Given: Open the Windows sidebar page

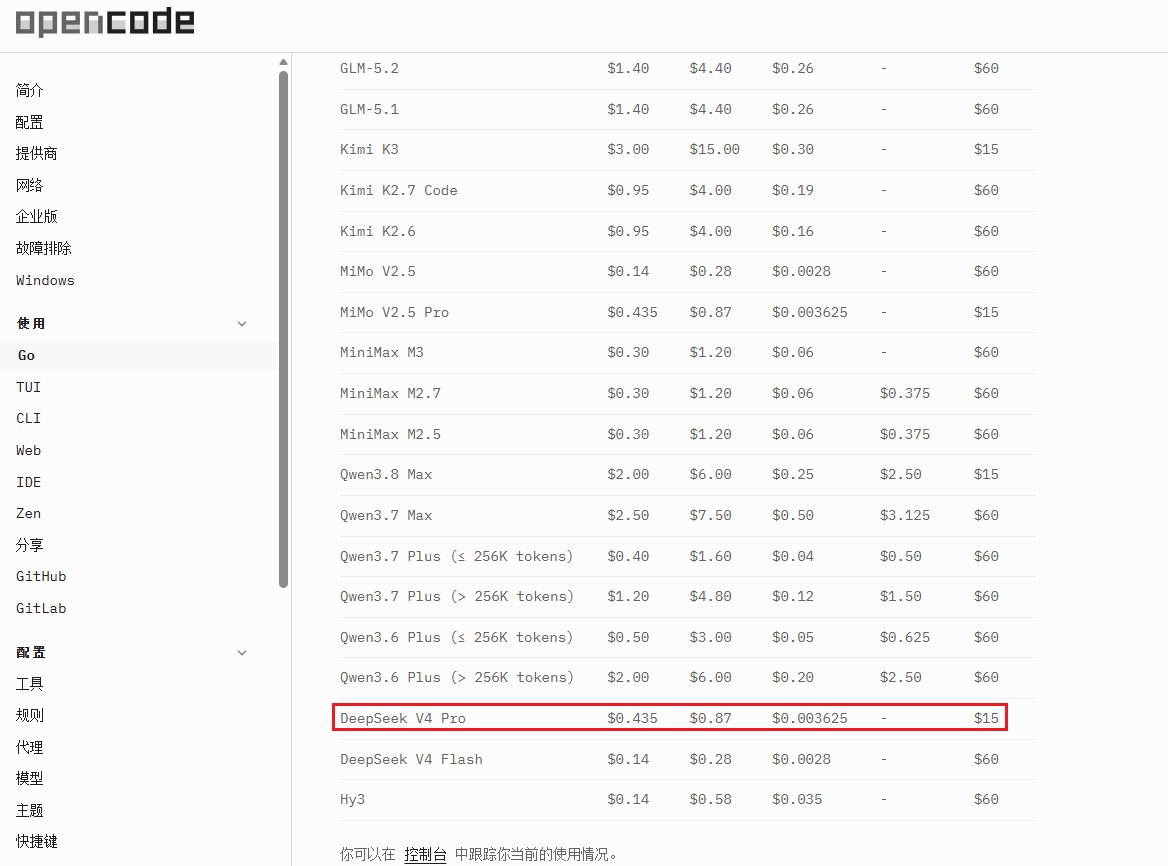Looking at the screenshot, I should coord(45,281).
